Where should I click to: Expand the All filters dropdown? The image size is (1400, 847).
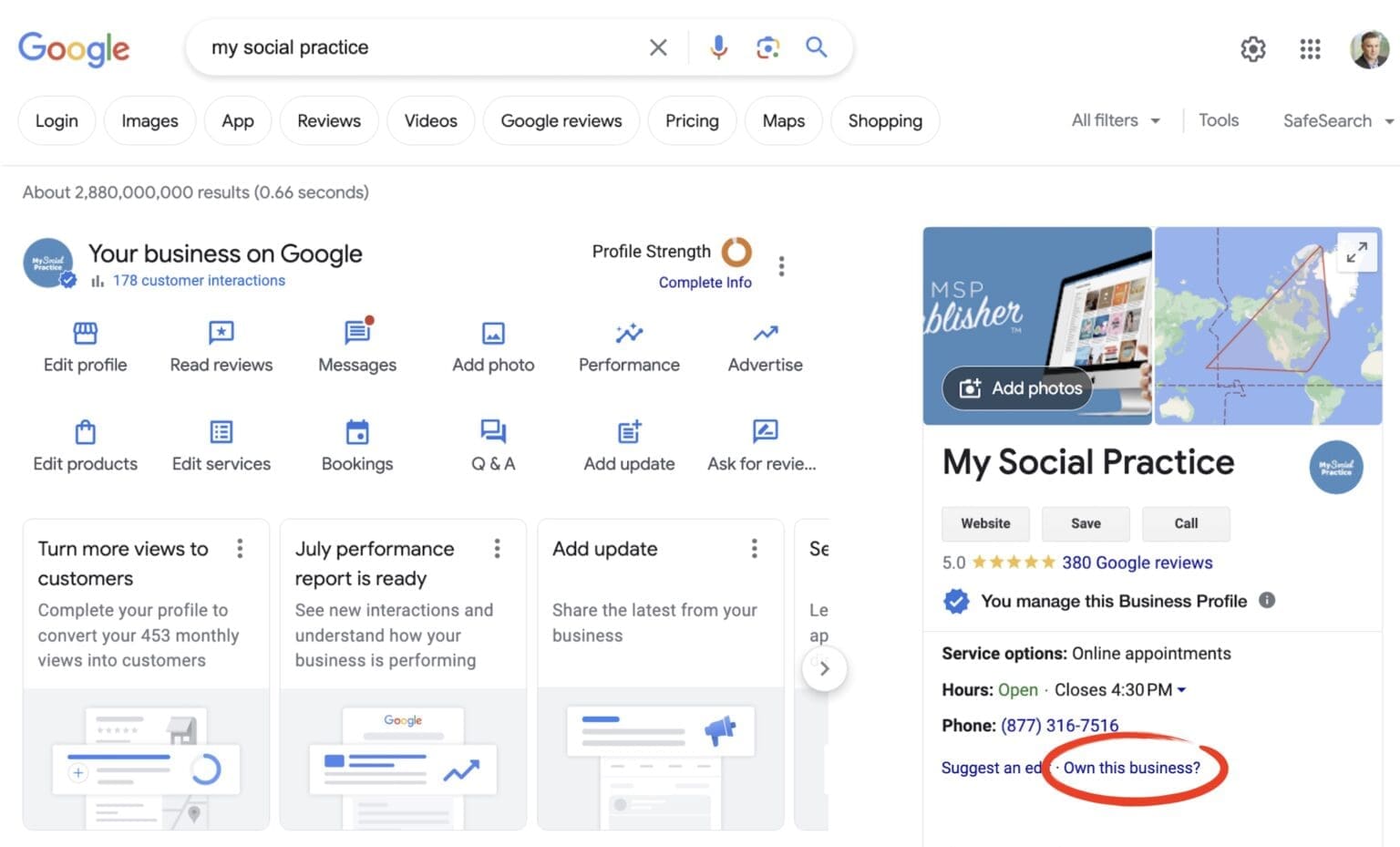point(1115,120)
